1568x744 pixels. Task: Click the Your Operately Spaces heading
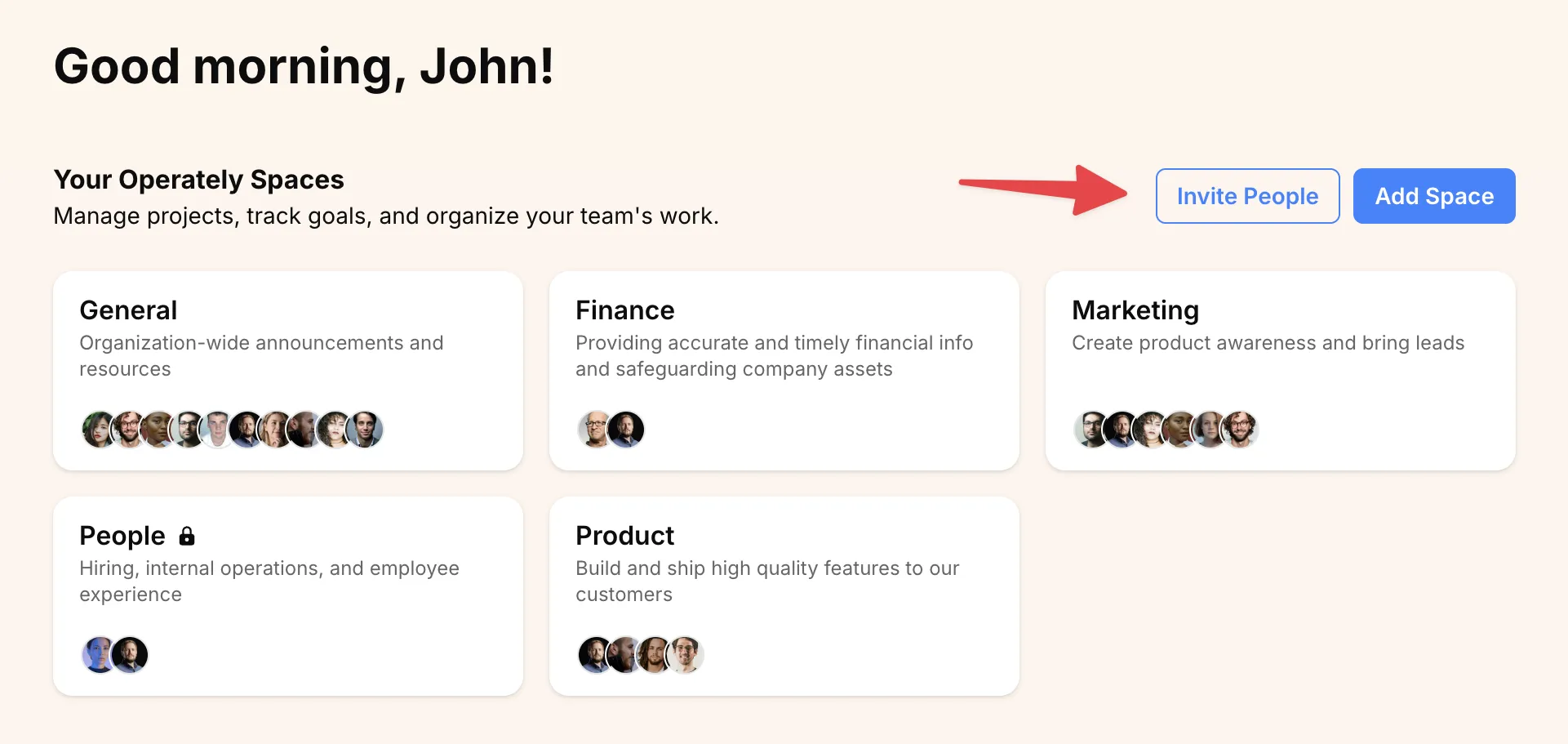pyautogui.click(x=198, y=180)
